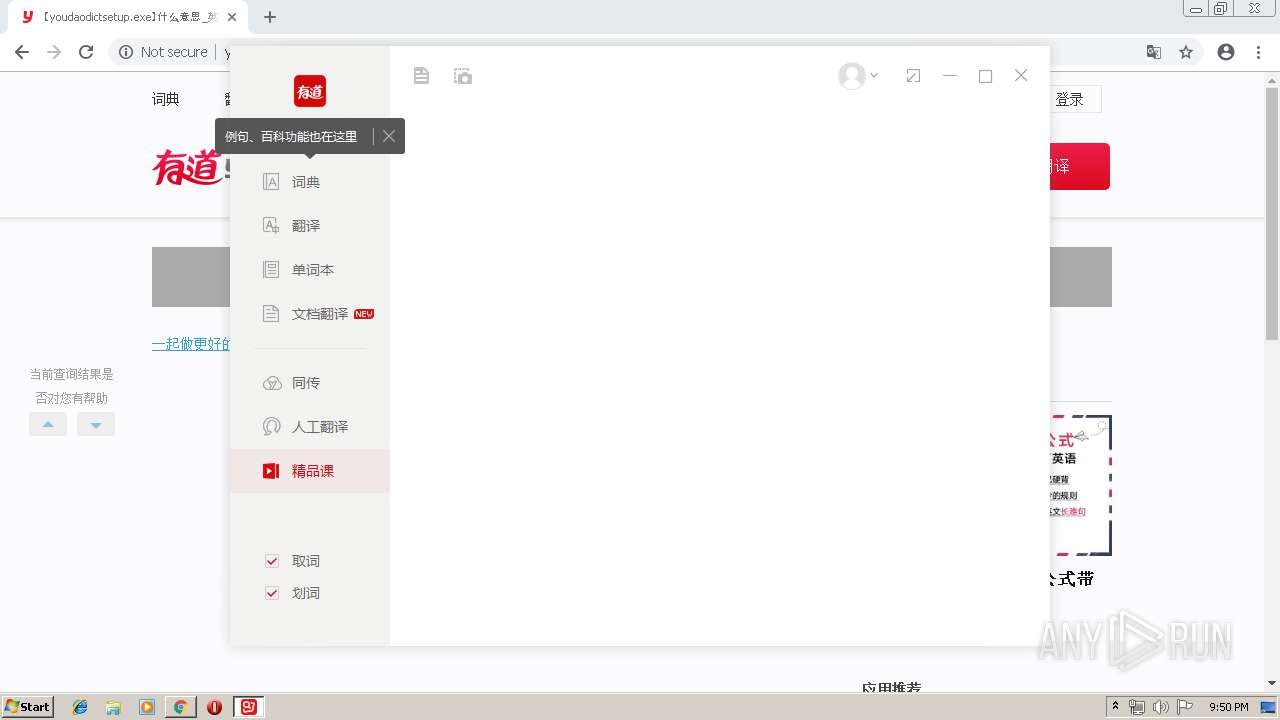The height and width of the screenshot is (720, 1280).
Task: Click the document icon in Youdao toolbar
Action: tap(421, 76)
